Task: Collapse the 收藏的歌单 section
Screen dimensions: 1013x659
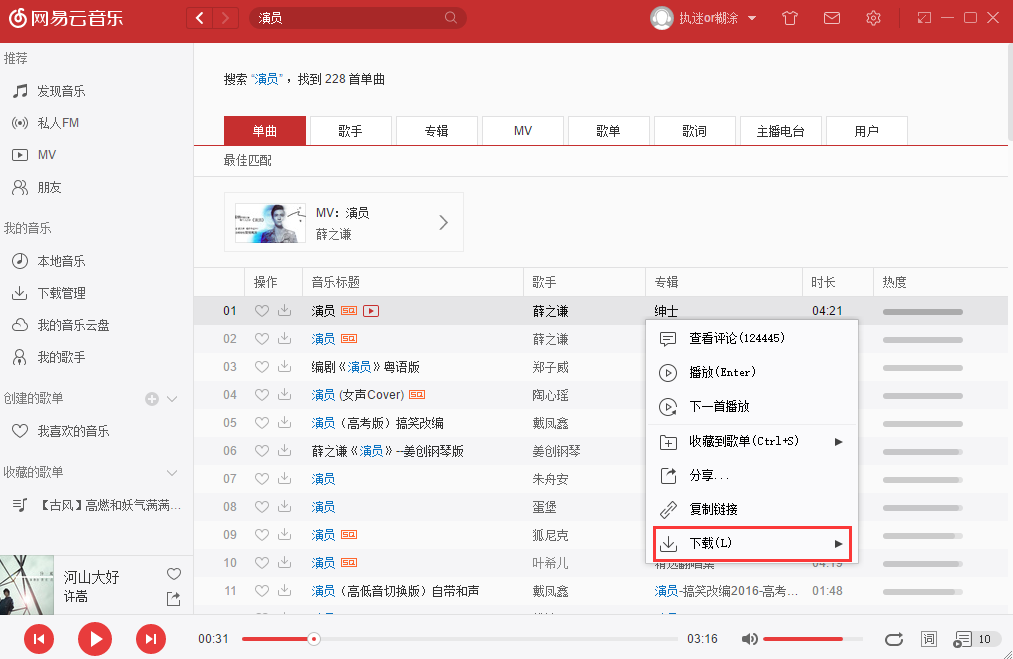Action: 175,472
